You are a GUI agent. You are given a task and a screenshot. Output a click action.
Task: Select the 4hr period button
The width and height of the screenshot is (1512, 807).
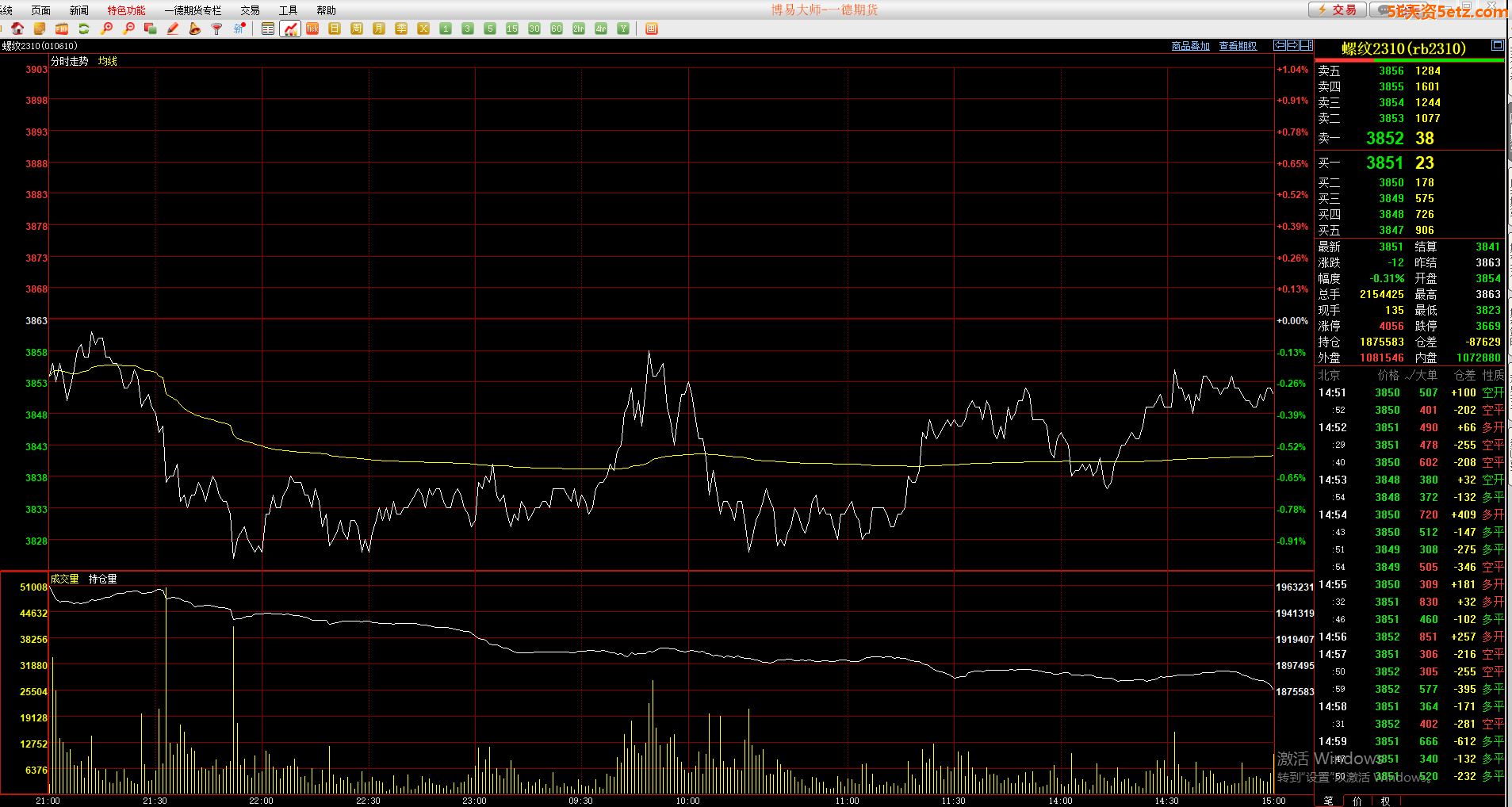pos(601,29)
